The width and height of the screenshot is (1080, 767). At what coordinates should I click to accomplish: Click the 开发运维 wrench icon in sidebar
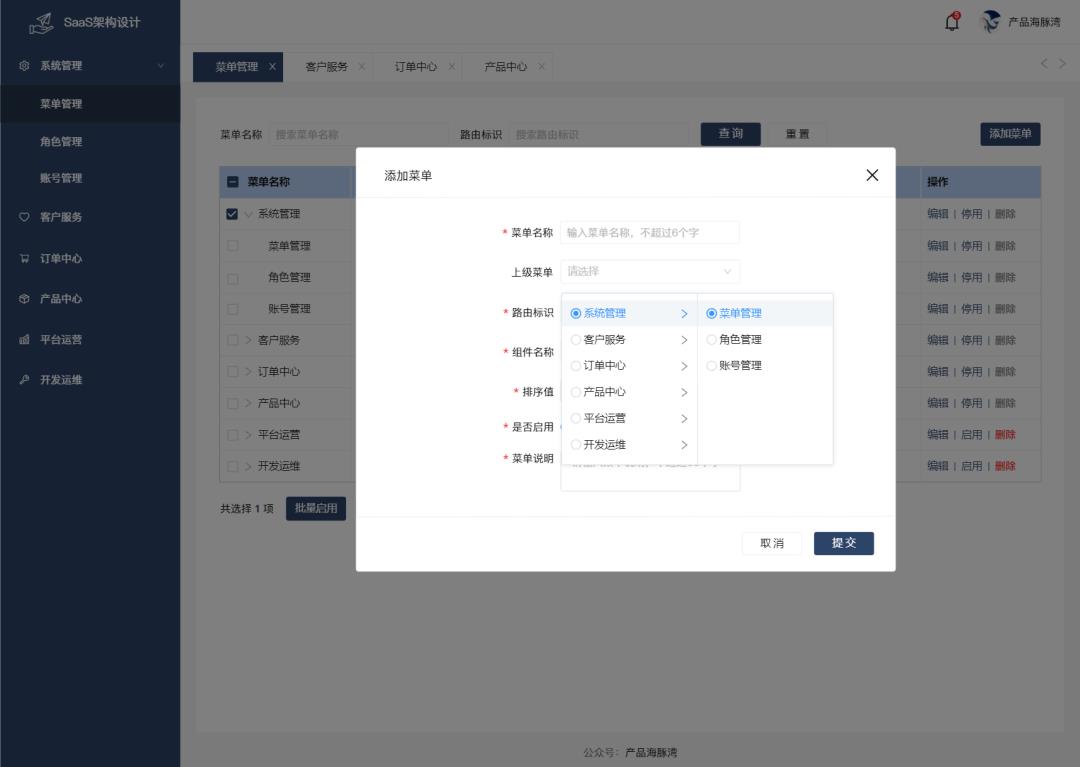[24, 380]
